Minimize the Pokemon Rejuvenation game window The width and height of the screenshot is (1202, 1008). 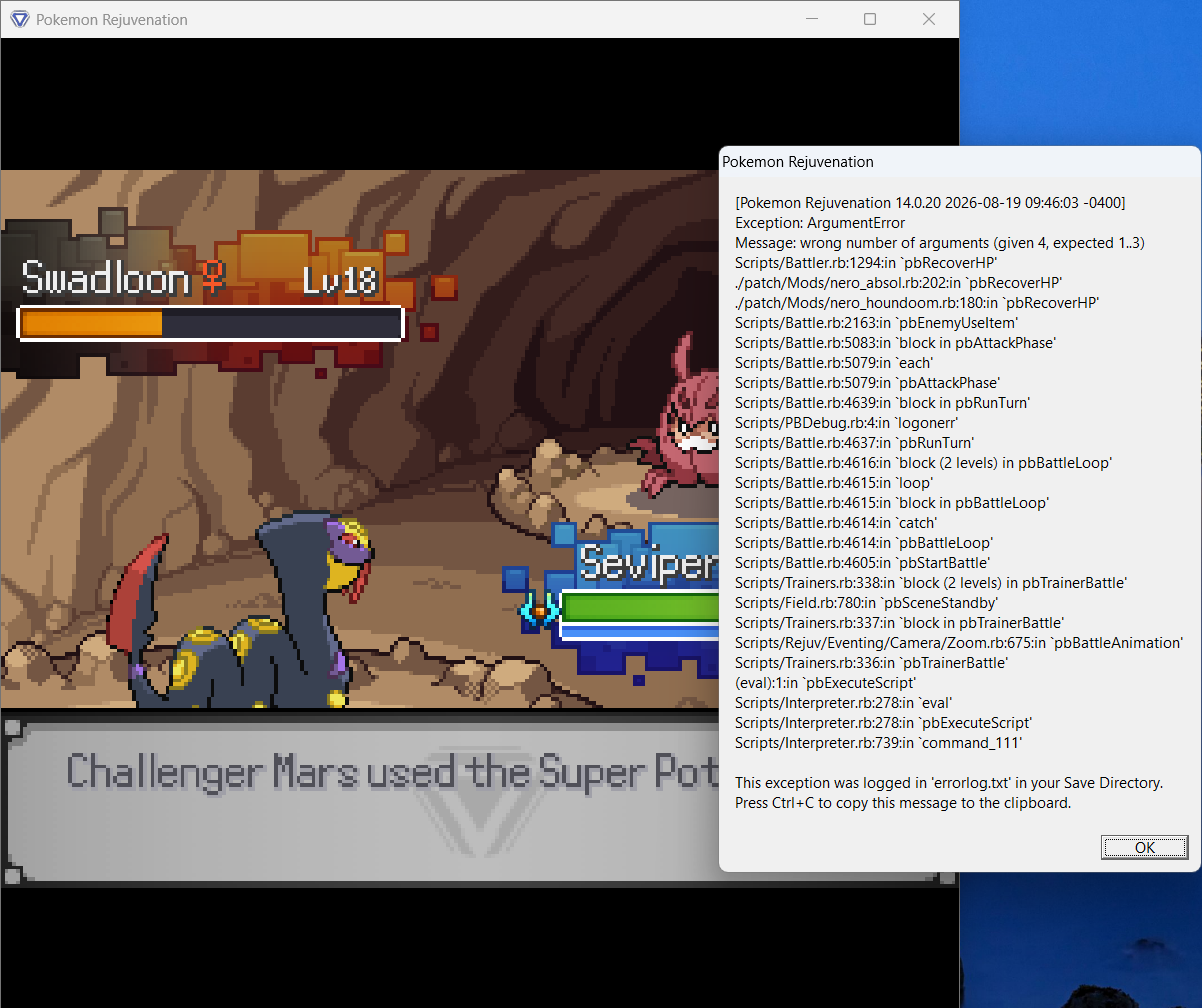pos(812,19)
